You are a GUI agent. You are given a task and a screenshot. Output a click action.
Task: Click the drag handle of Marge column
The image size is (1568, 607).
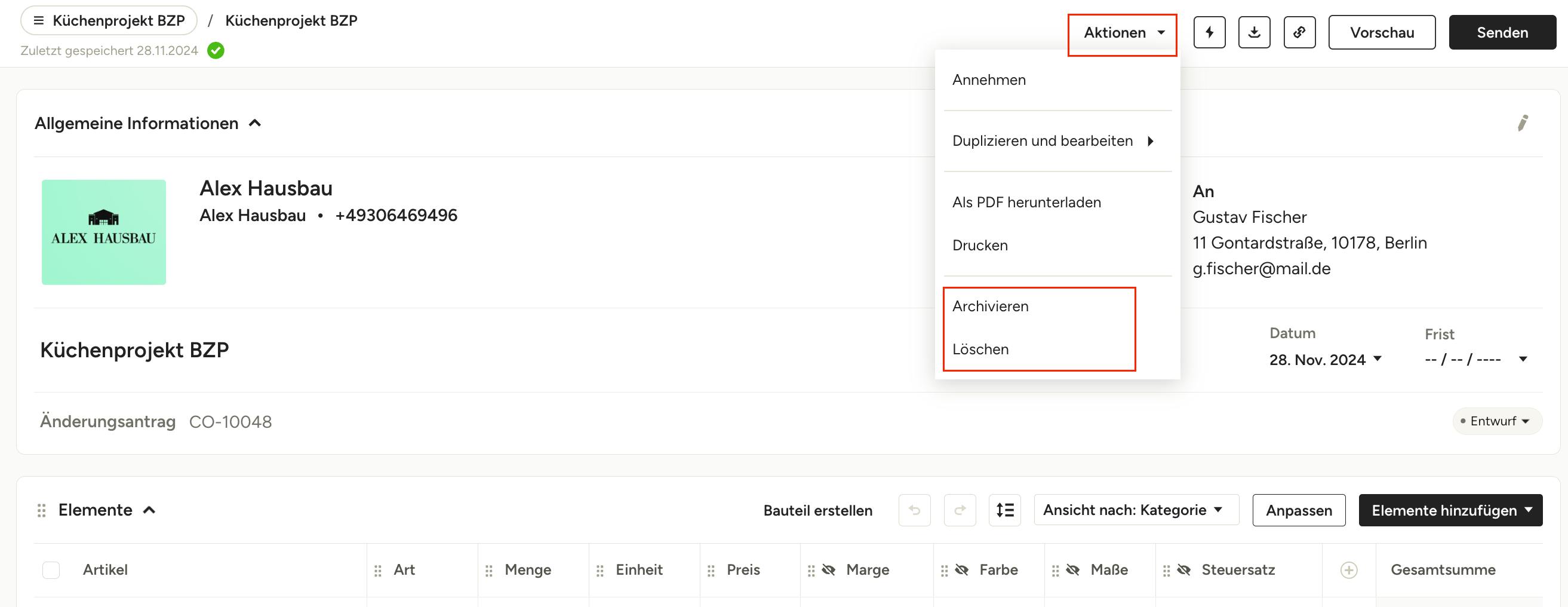coord(811,571)
